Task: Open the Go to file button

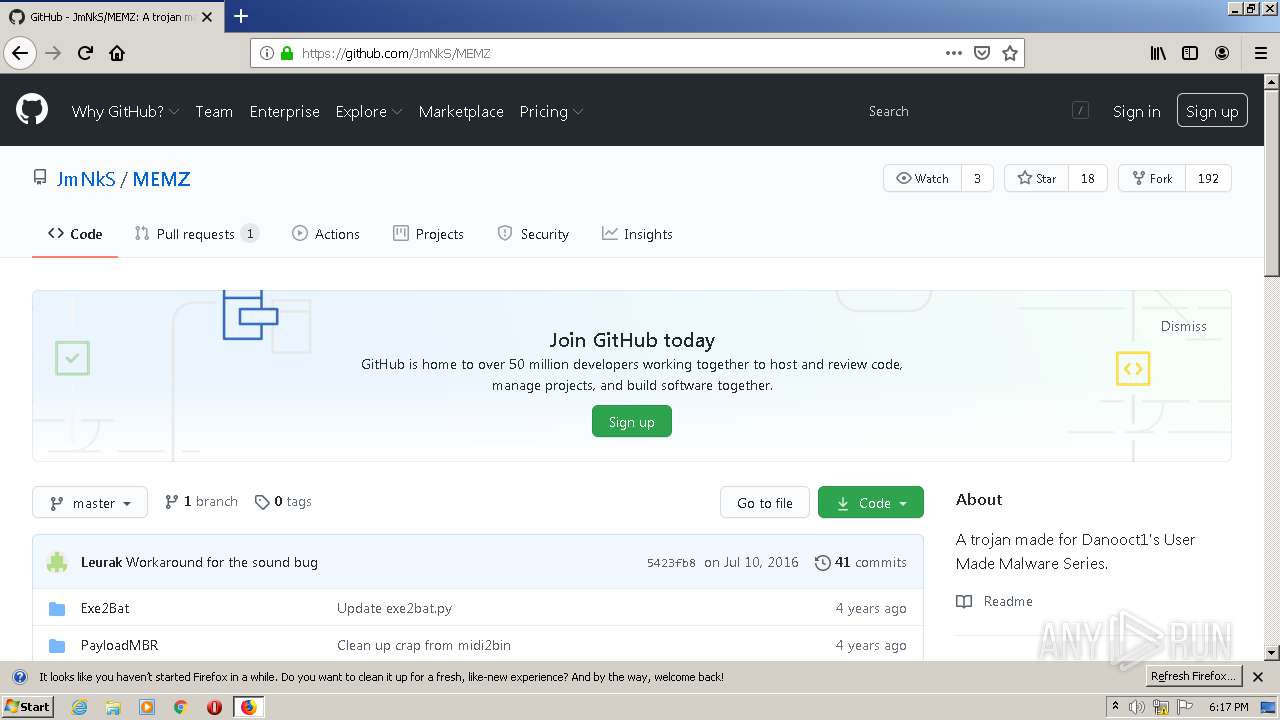Action: tap(765, 503)
